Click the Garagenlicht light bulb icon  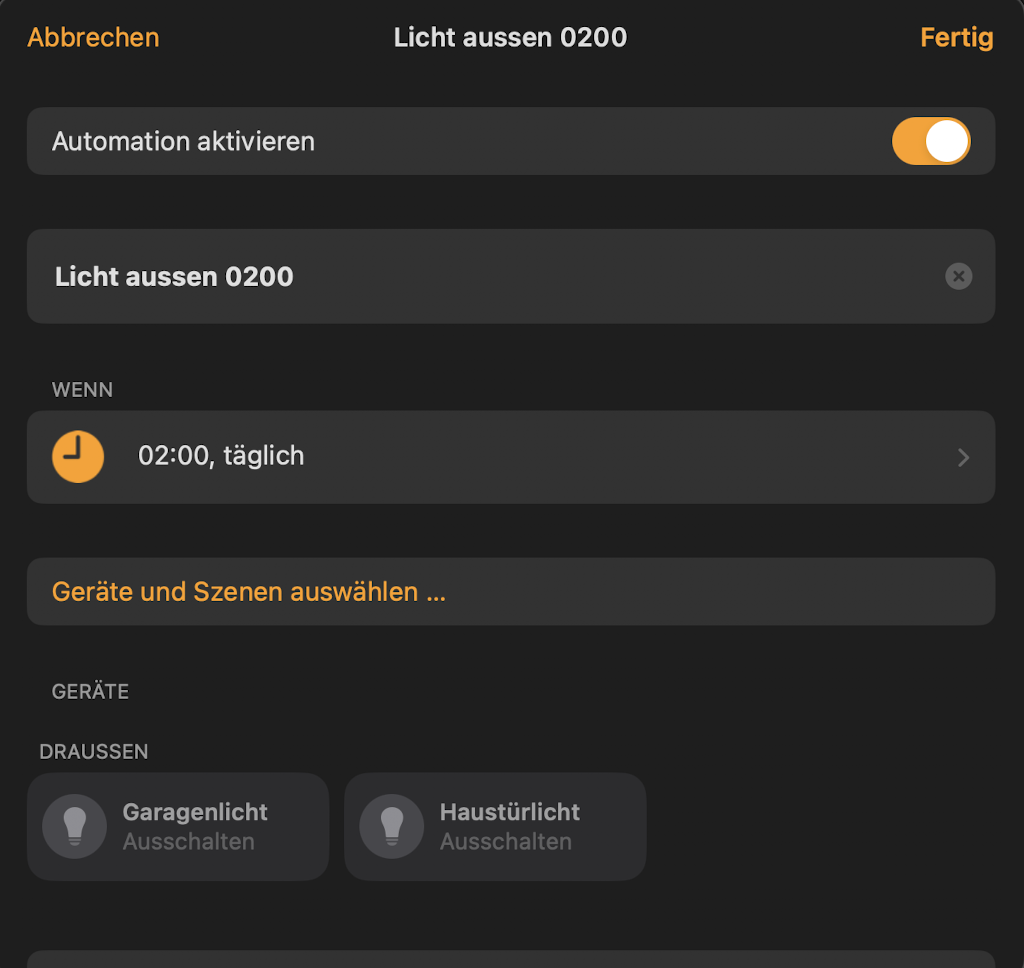pyautogui.click(x=75, y=826)
